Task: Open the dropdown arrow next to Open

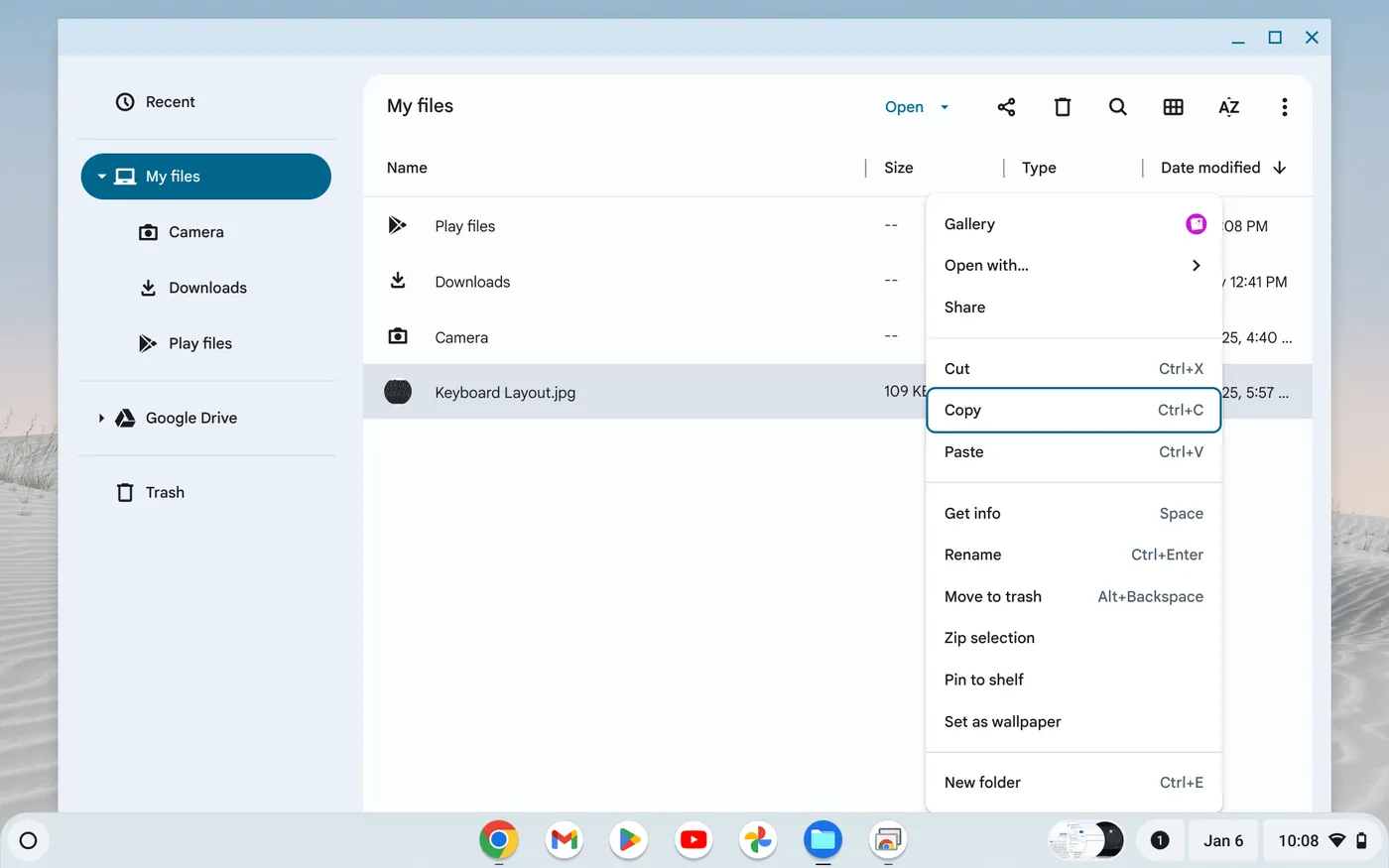Action: pos(945,107)
